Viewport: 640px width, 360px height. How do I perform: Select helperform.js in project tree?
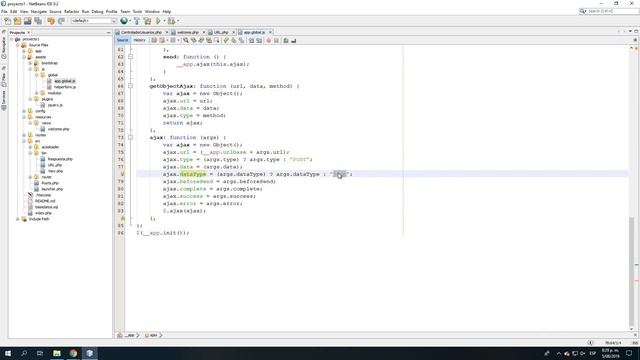(x=65, y=87)
